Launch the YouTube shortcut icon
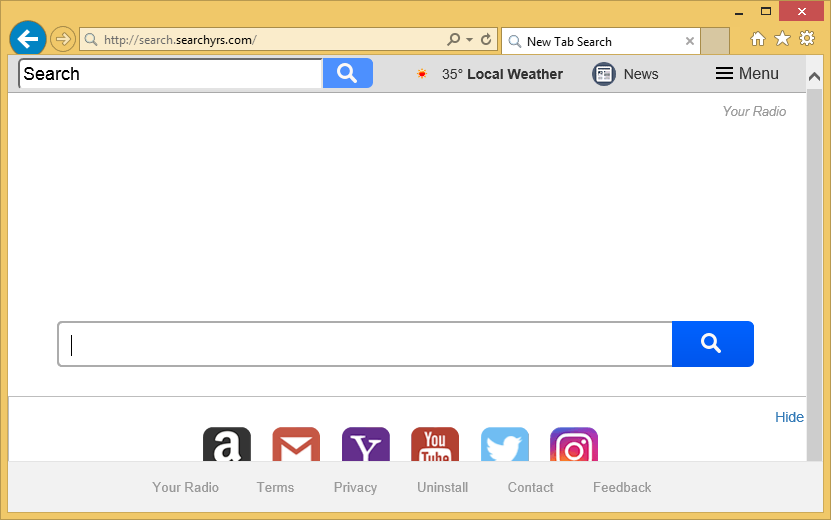The width and height of the screenshot is (831, 520). pyautogui.click(x=435, y=447)
